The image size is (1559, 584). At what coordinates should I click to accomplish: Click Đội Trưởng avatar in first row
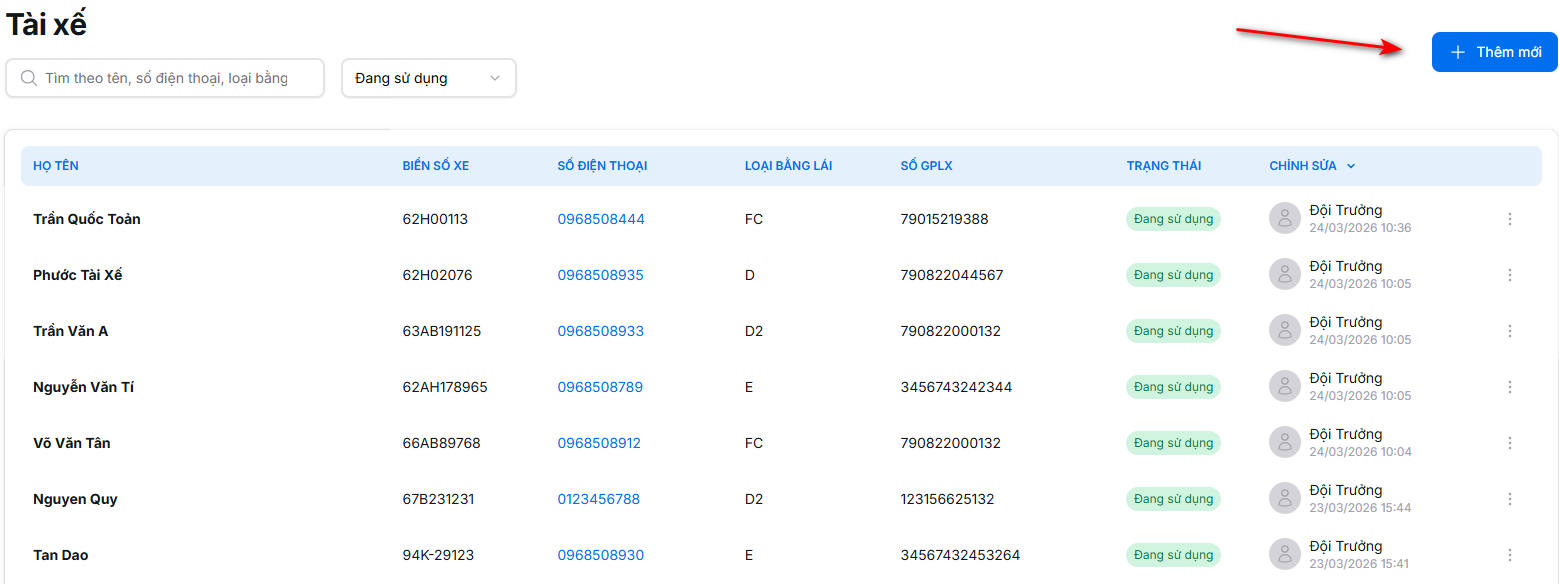1285,219
